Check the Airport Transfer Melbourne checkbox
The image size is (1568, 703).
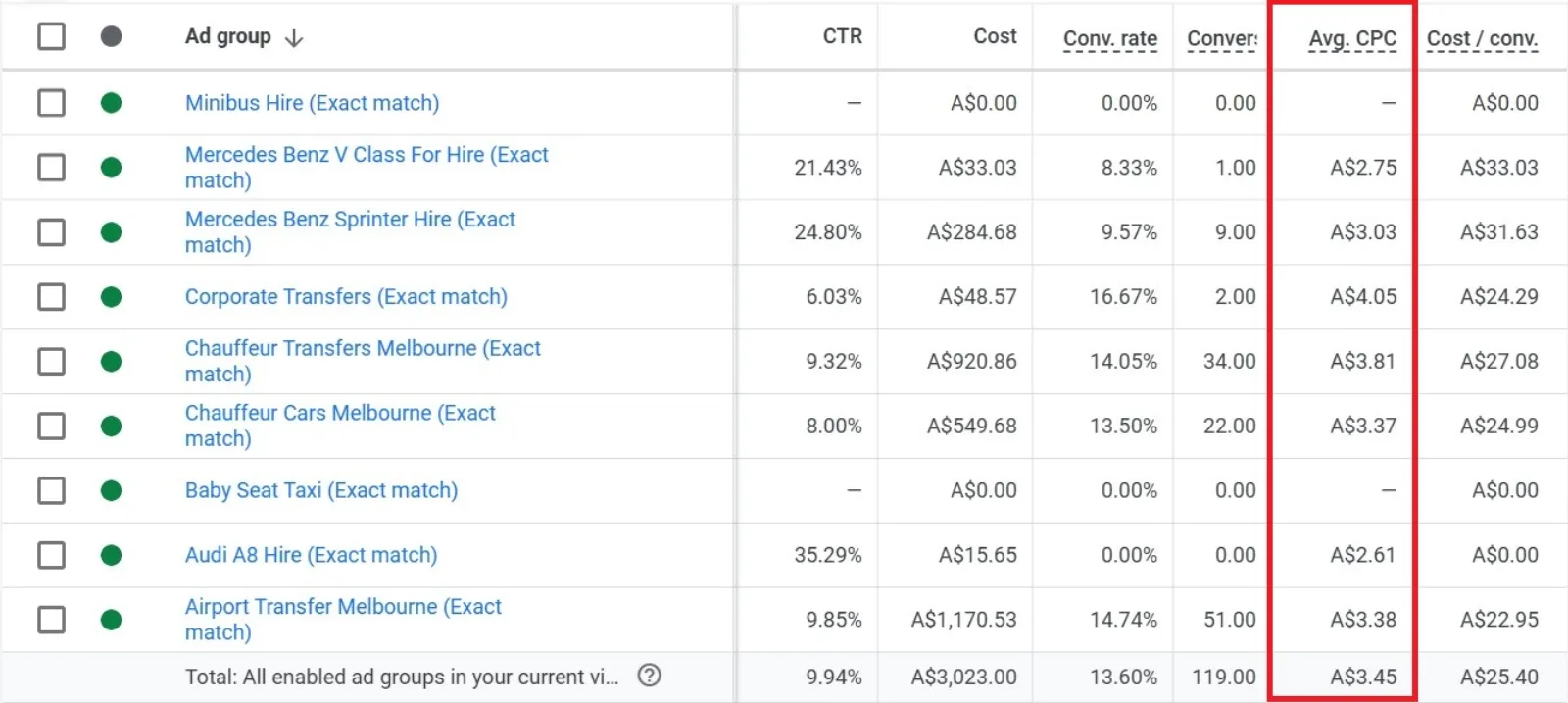[51, 620]
